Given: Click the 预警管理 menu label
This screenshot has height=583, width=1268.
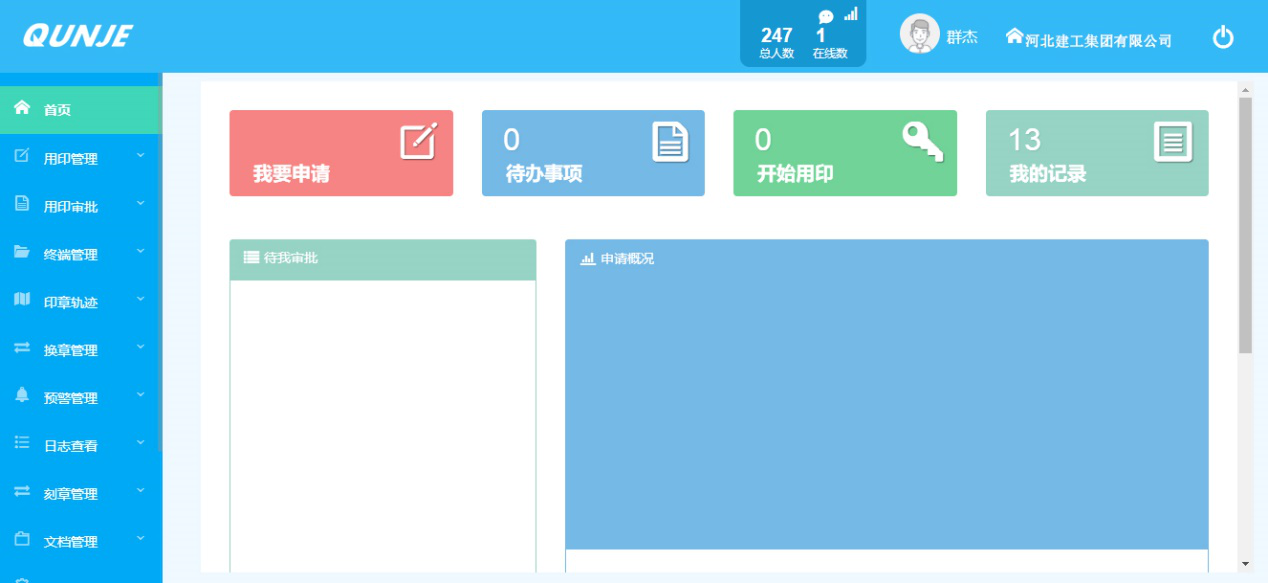Looking at the screenshot, I should click(x=71, y=398).
